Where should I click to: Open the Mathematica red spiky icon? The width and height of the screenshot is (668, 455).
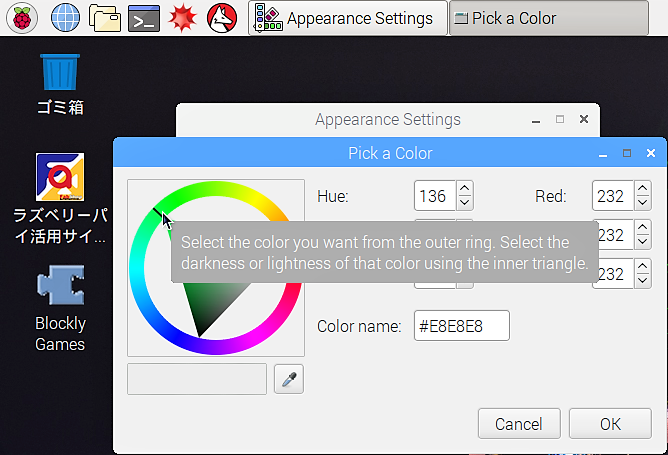pos(183,18)
